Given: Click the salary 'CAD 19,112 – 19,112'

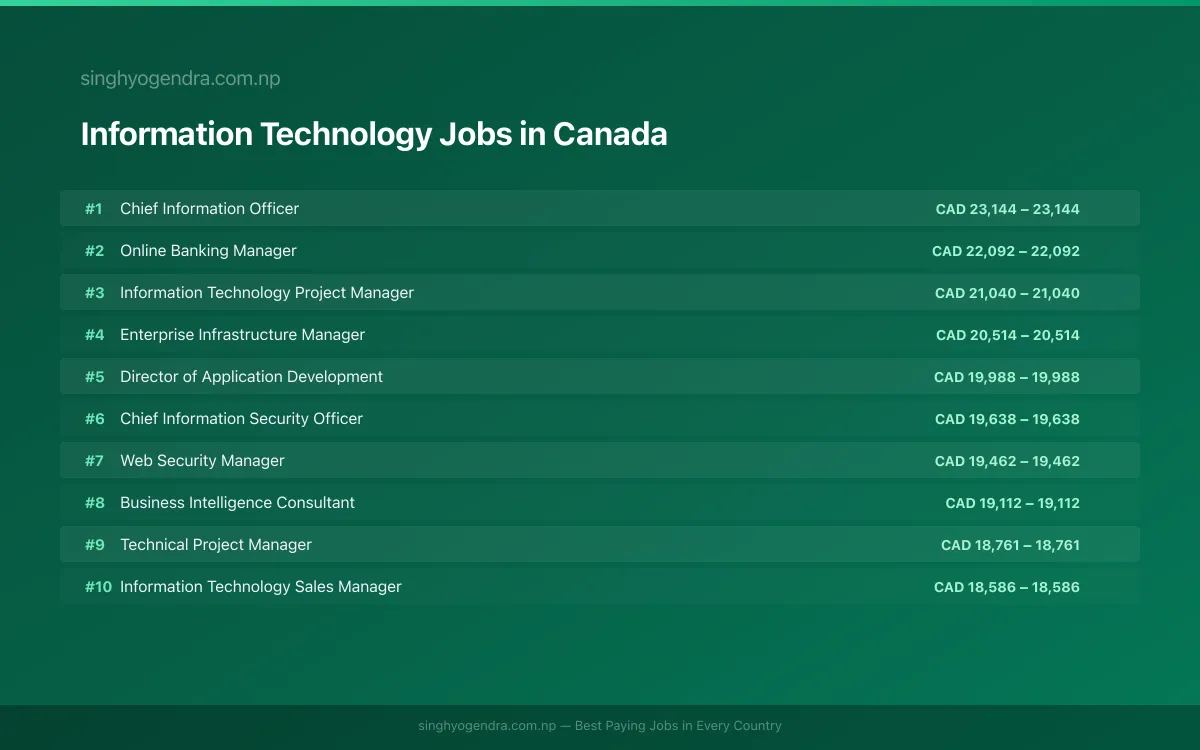Looking at the screenshot, I should coord(1013,503).
